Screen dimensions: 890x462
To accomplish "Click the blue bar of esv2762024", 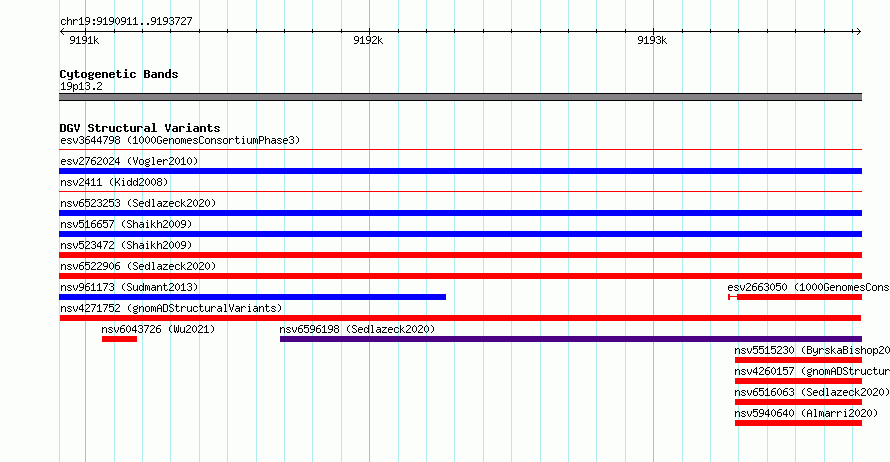I will pyautogui.click(x=460, y=171).
